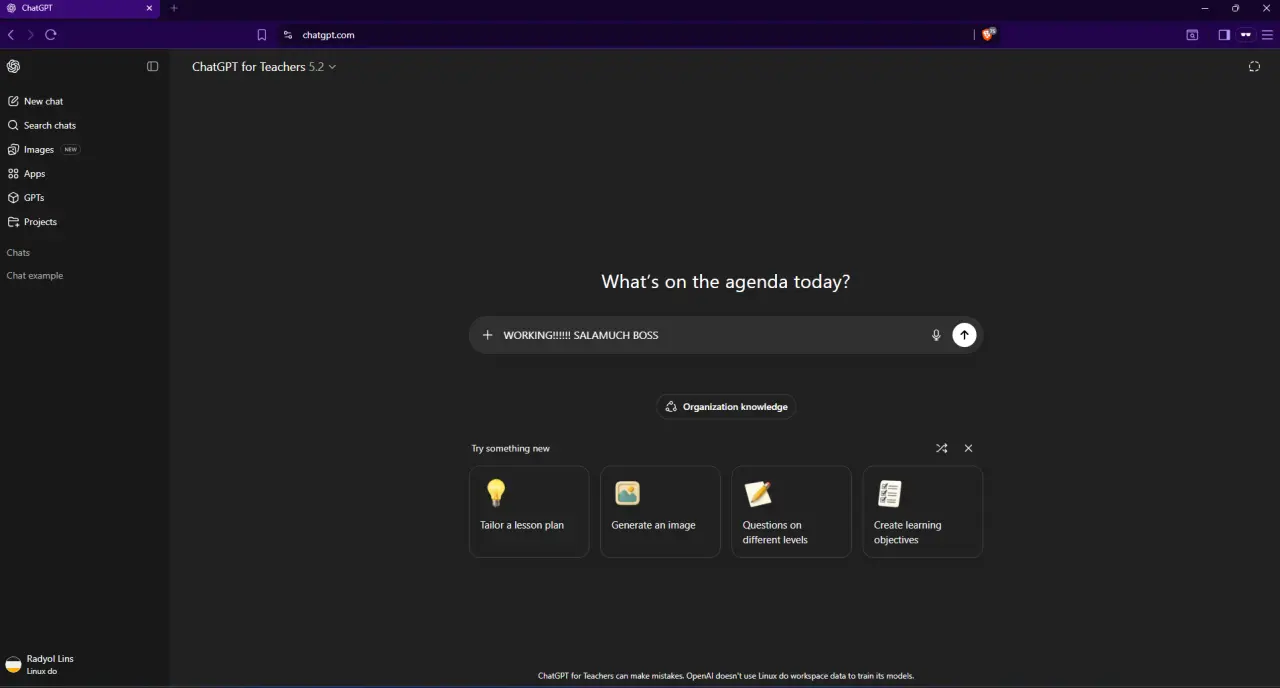Screen dimensions: 1280x688
Task: Toggle the browser sidebar panel icon
Action: point(1224,34)
